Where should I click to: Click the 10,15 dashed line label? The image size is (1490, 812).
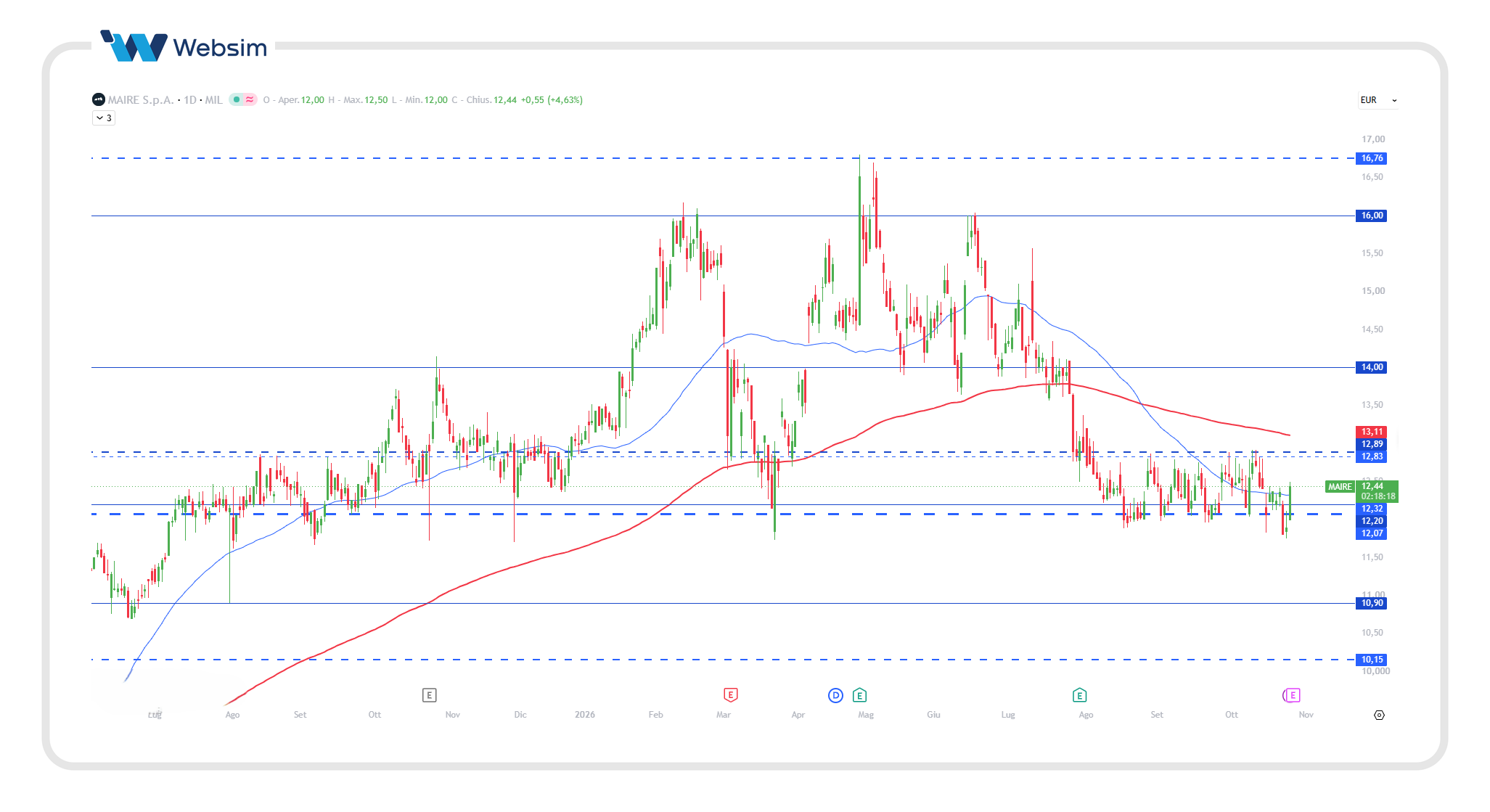[x=1372, y=660]
